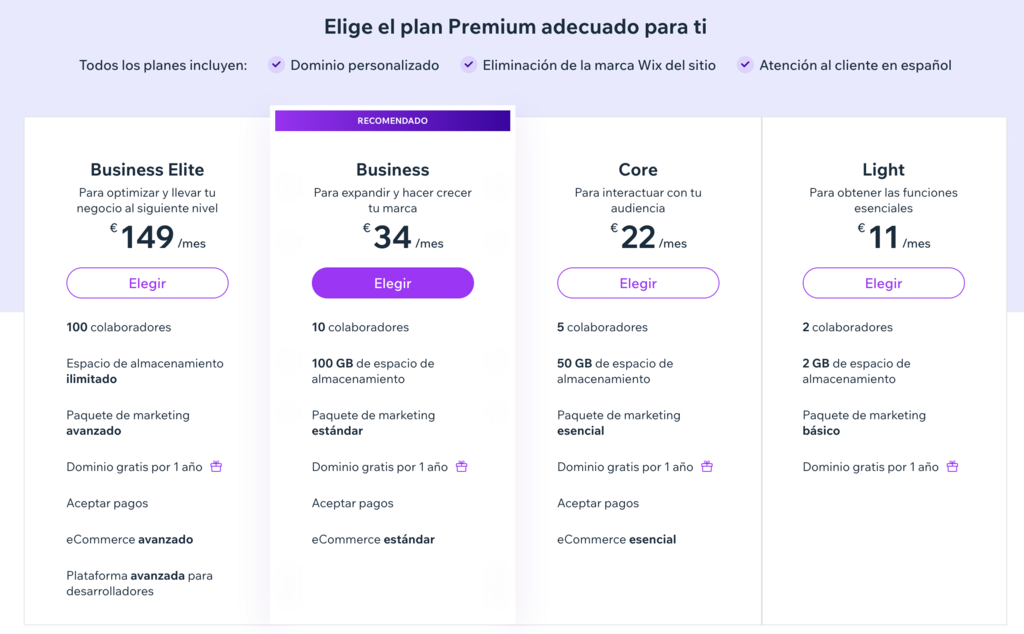
Task: Choose the recommended Business plan via Elegir
Action: pos(392,283)
